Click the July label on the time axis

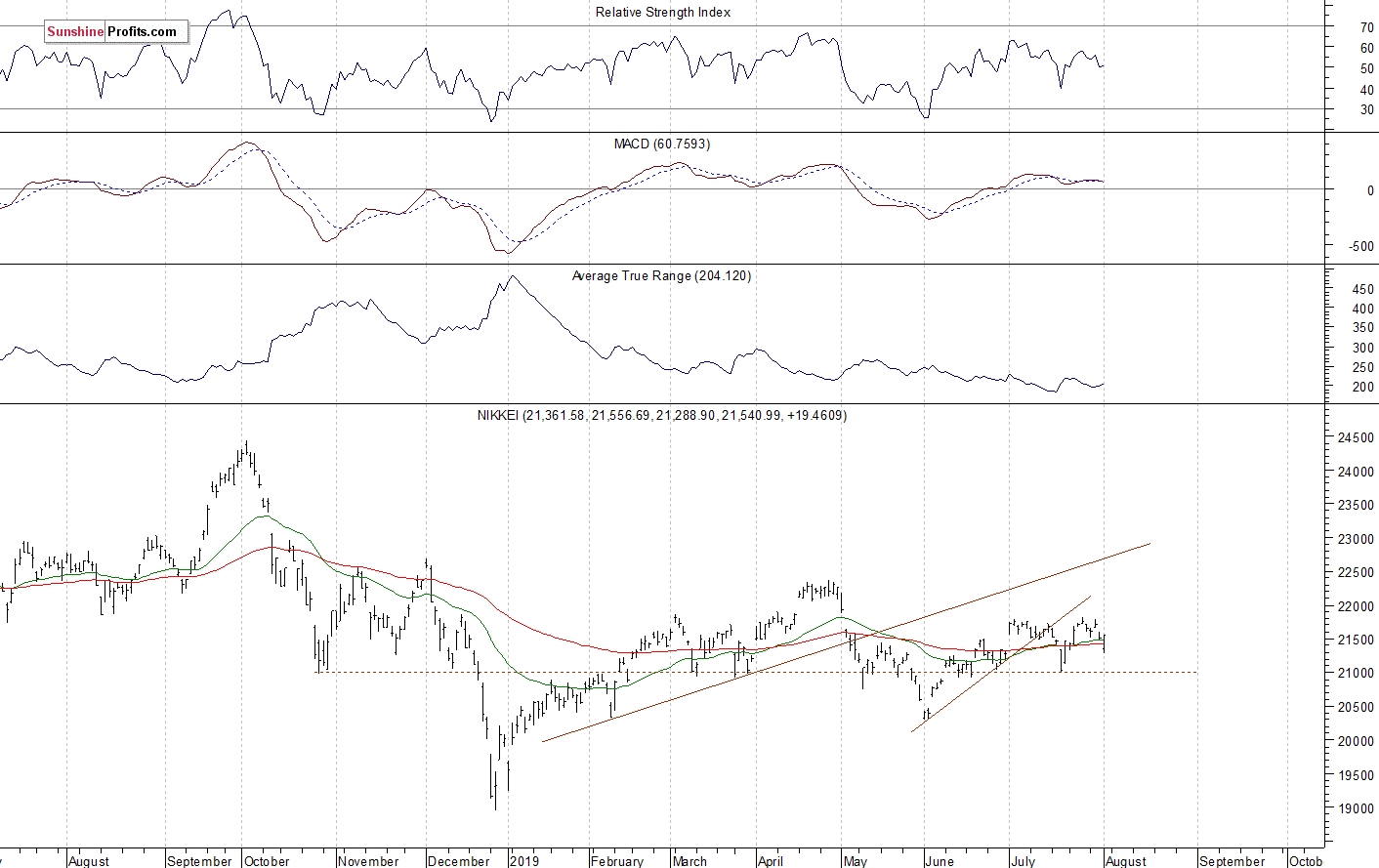(x=1023, y=861)
